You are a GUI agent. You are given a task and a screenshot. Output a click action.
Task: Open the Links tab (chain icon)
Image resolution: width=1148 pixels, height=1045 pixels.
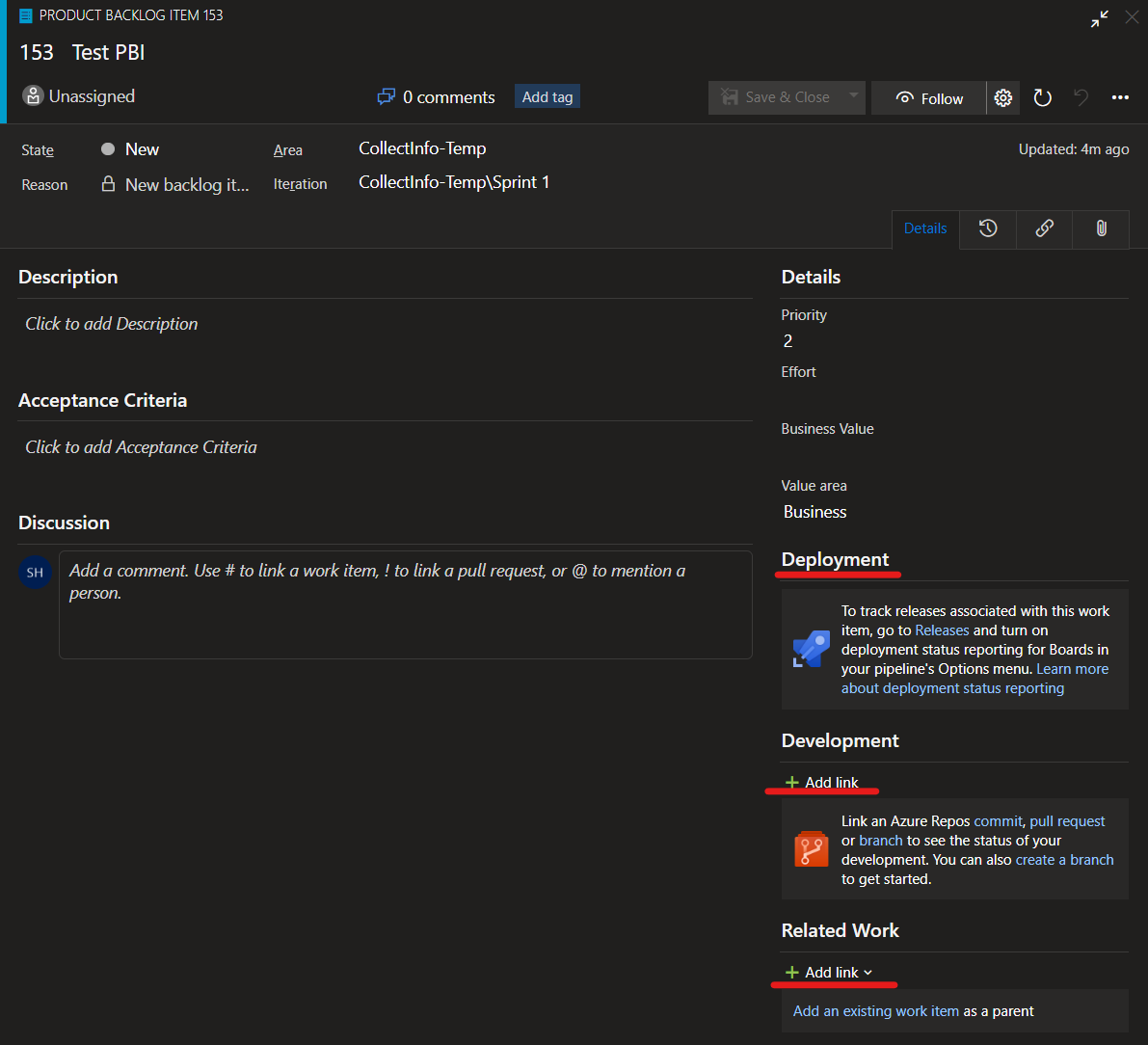(1044, 228)
